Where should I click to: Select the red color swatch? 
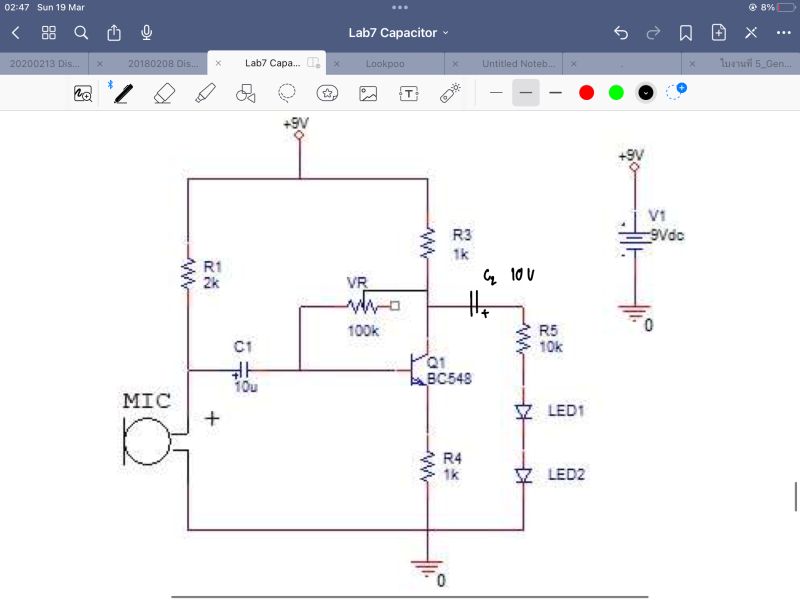point(585,93)
